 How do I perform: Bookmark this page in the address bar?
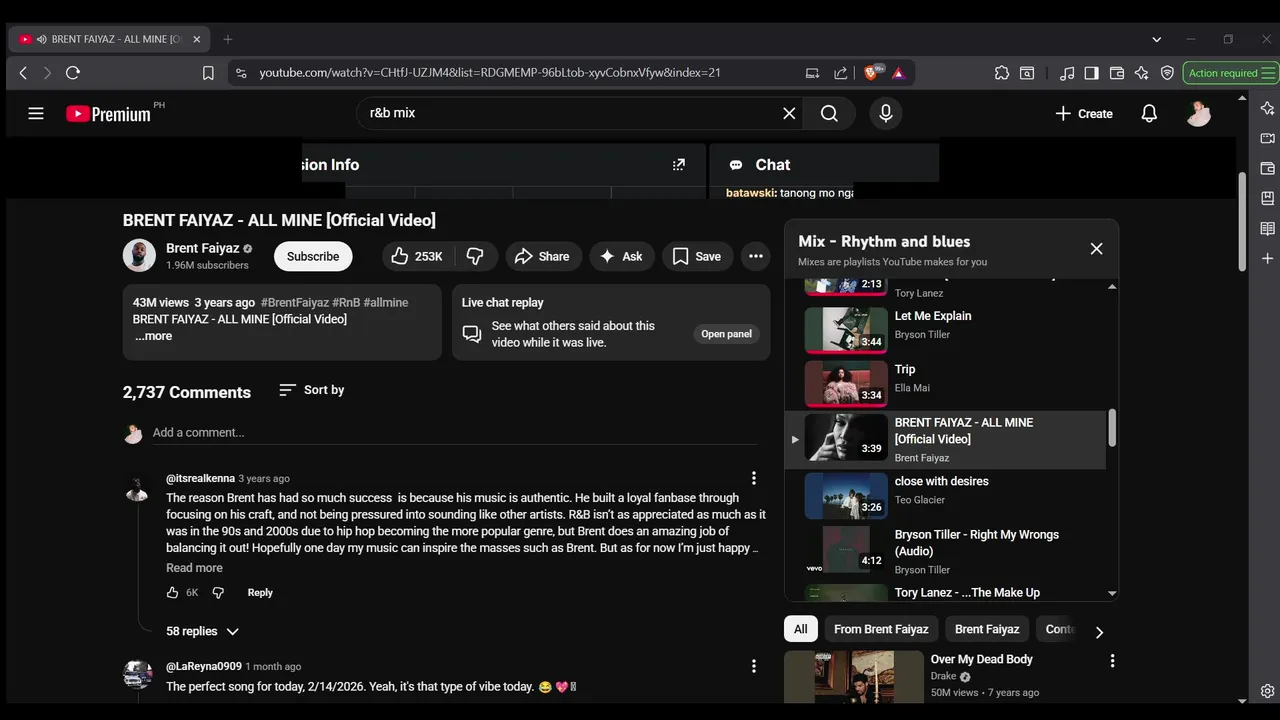208,72
